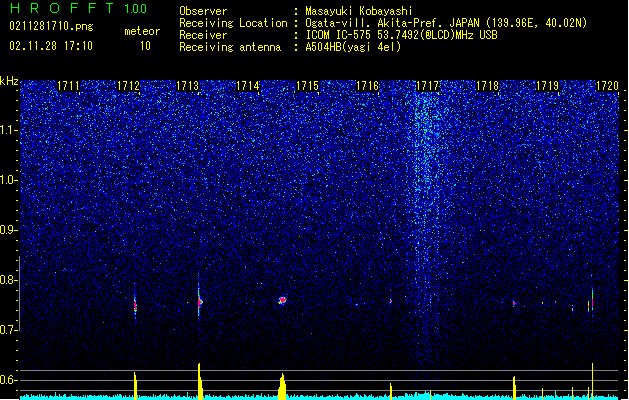Click observer name Masayuki Kobayashi
Screen dimensions: 629x400
pyautogui.click(x=359, y=11)
